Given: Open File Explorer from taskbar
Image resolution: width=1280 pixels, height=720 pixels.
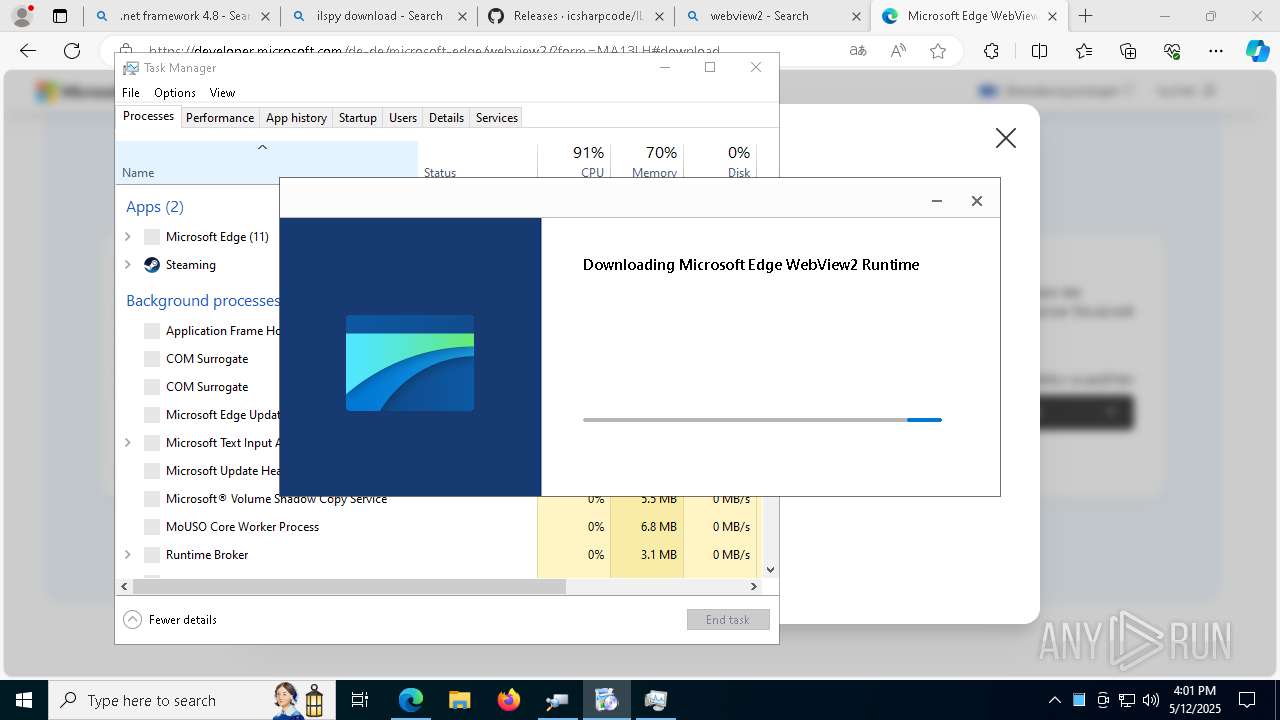Looking at the screenshot, I should (459, 700).
